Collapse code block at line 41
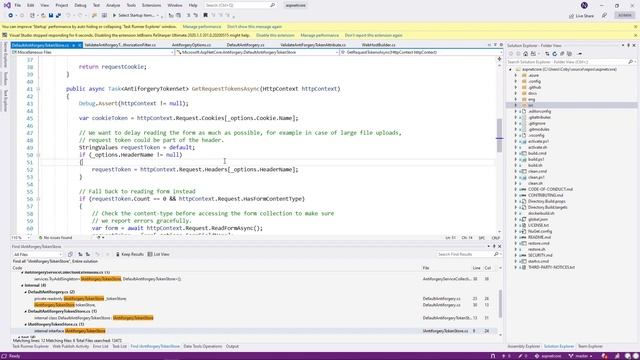 (x=38, y=89)
